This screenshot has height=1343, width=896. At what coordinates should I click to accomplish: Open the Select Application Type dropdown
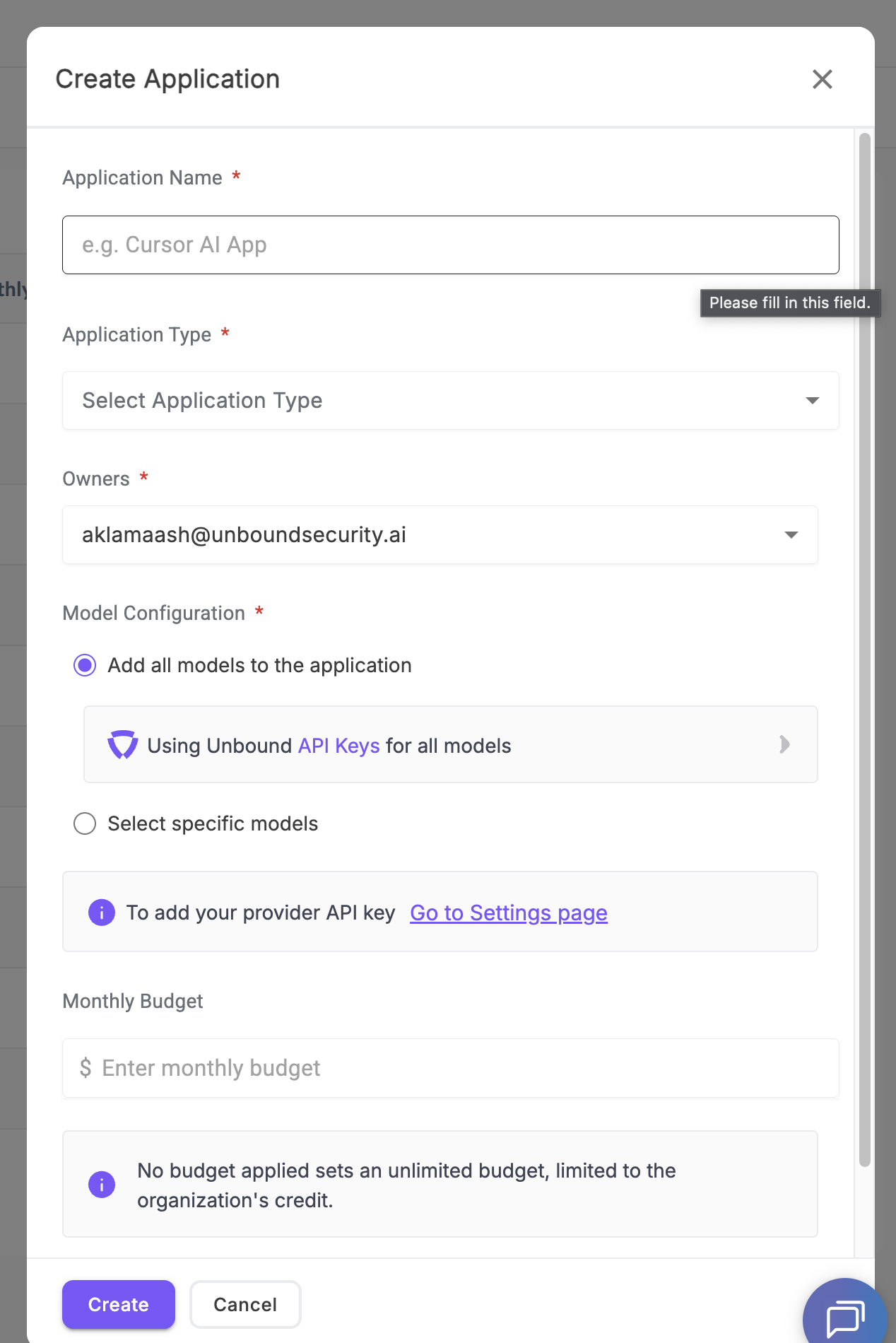[x=451, y=401]
